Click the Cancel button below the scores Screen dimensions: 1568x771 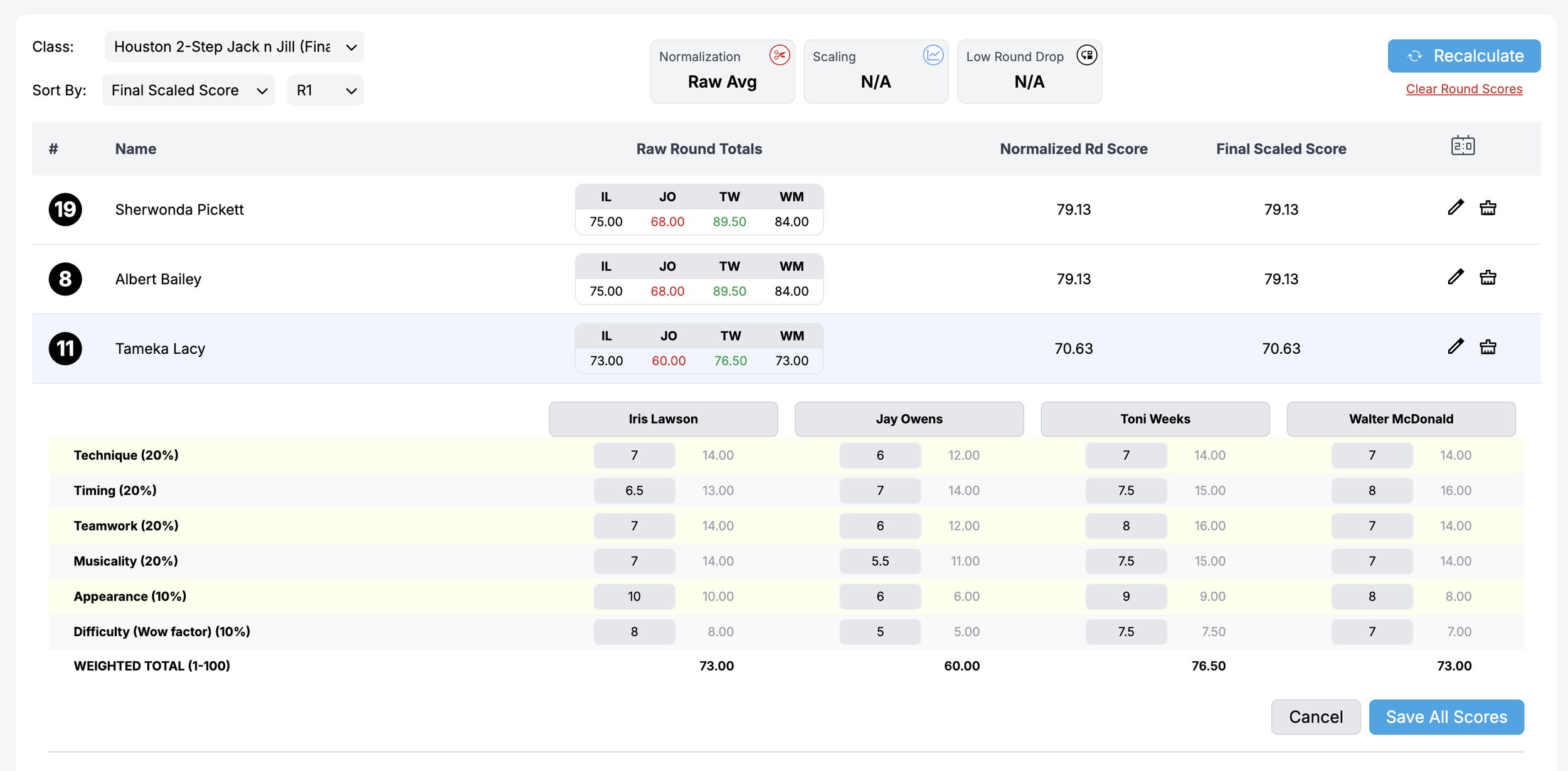[x=1315, y=716]
